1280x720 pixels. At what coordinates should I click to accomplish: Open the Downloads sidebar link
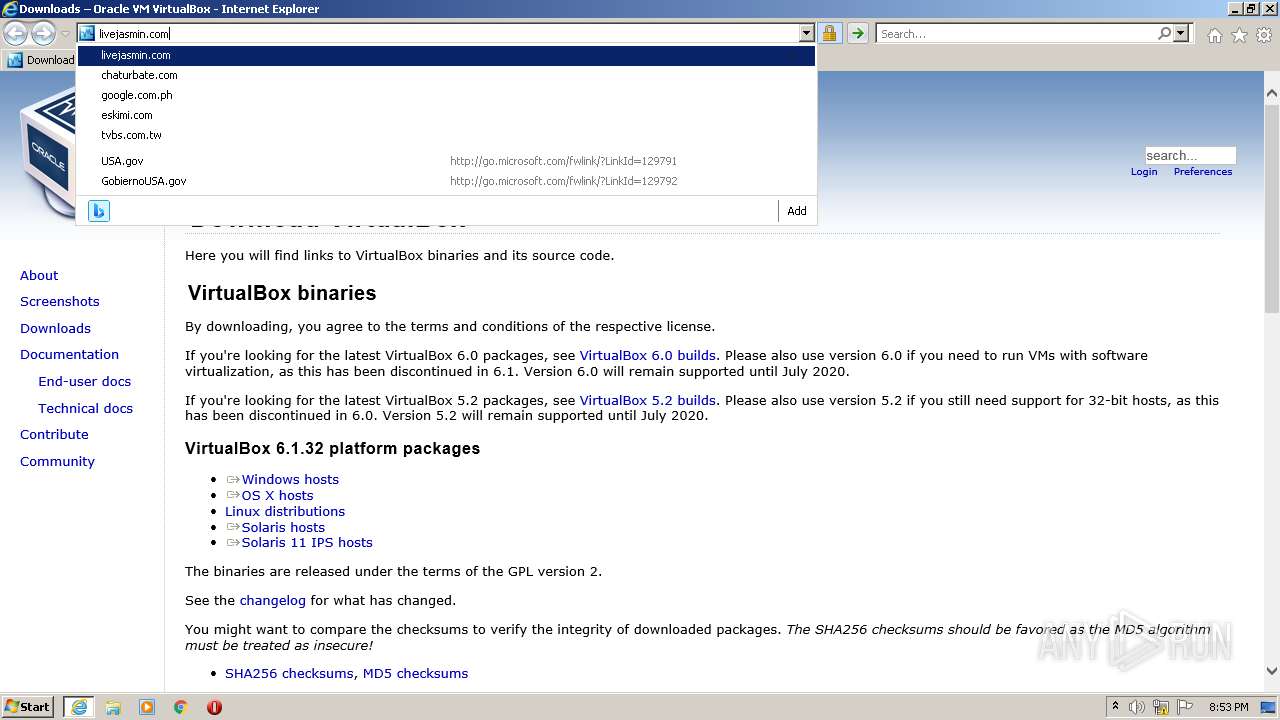[55, 328]
